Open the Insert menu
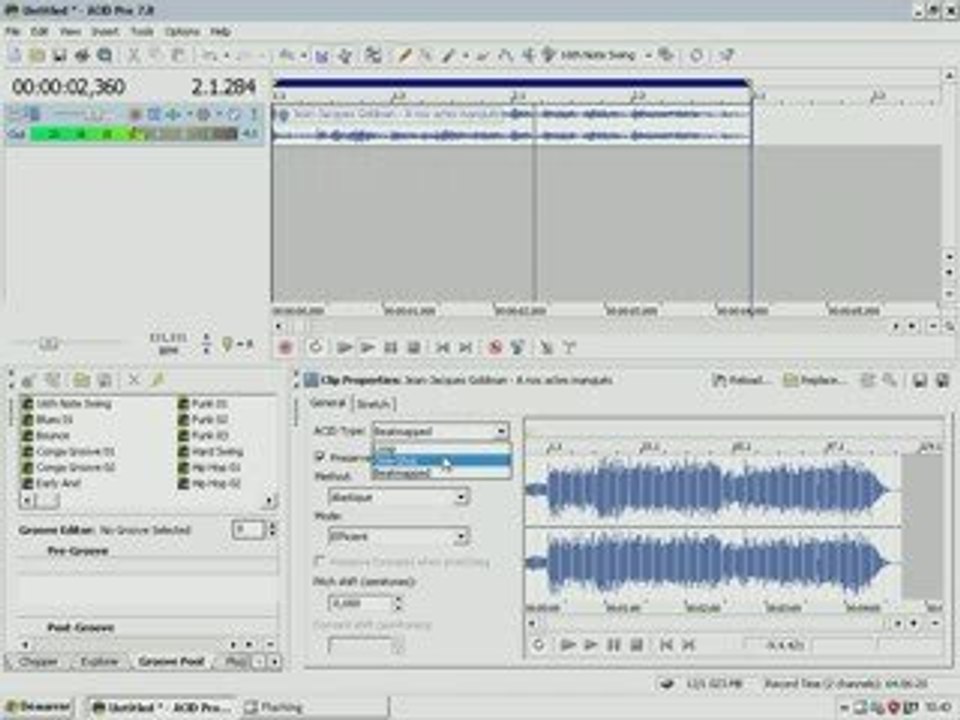The width and height of the screenshot is (960, 720). click(x=105, y=31)
